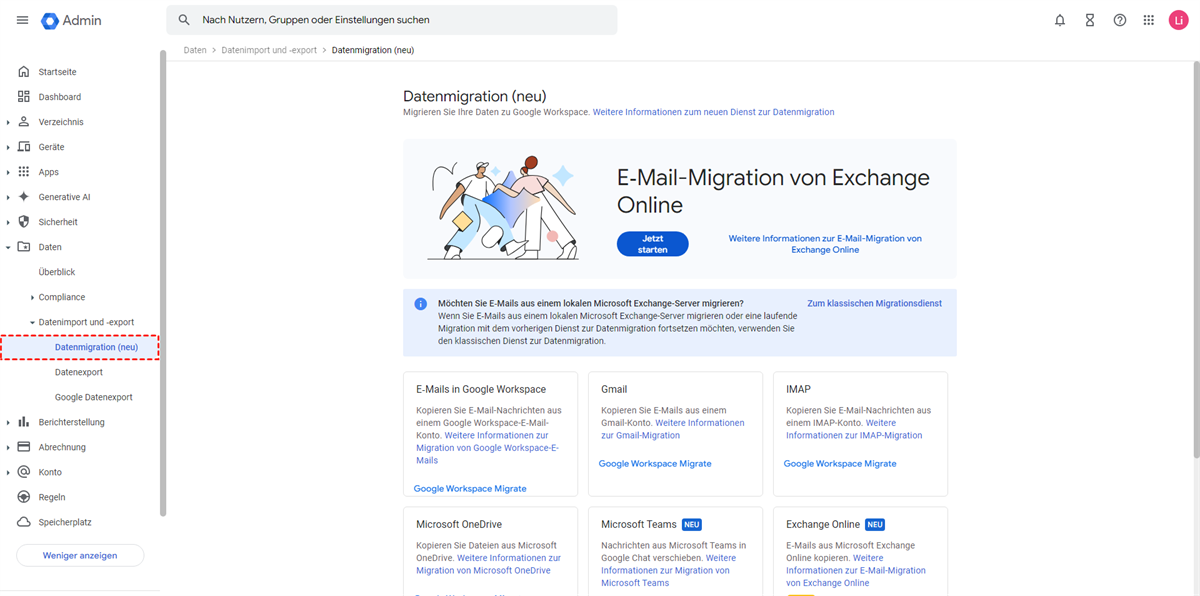Viewport: 1200px width, 596px height.
Task: Go to Startseite
Action: point(57,72)
